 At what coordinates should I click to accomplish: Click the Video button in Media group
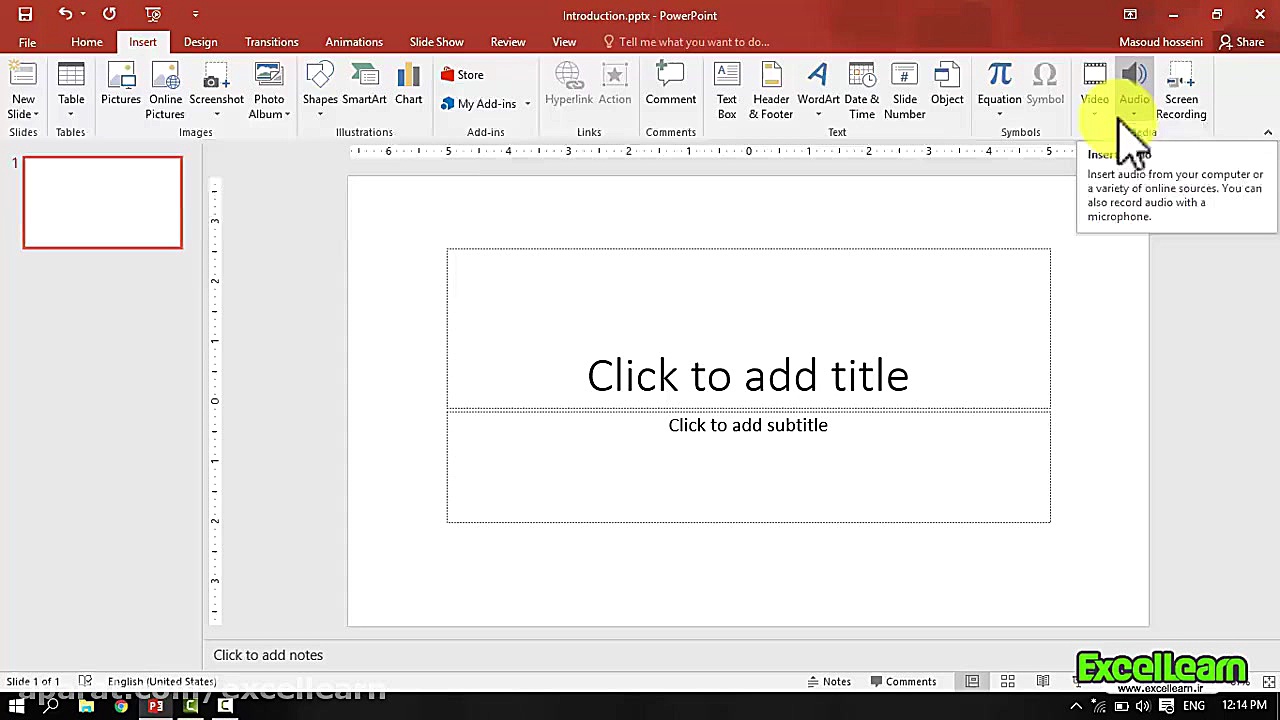(x=1095, y=90)
